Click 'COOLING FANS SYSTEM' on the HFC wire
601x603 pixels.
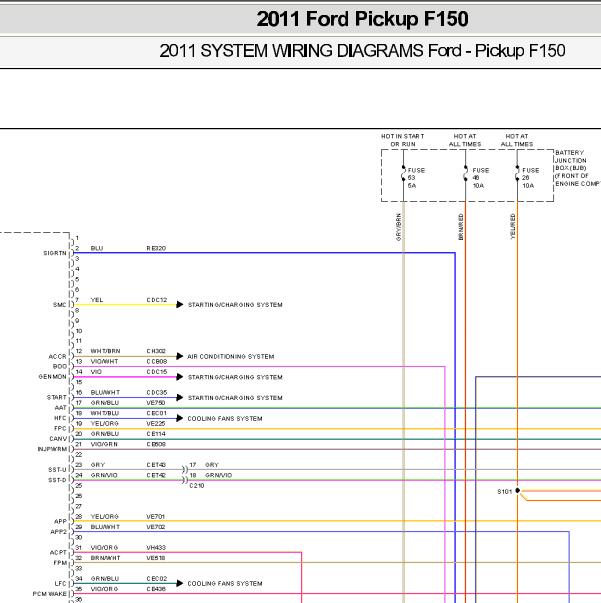225,418
